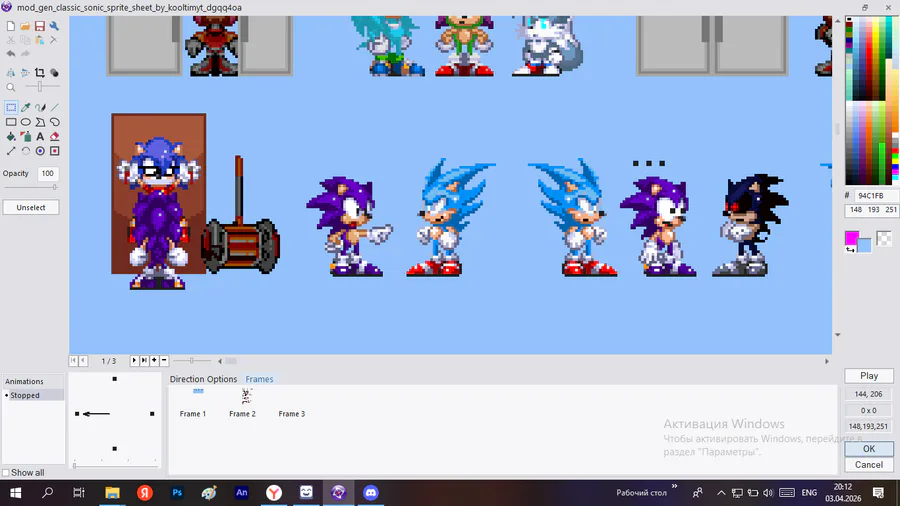The height and width of the screenshot is (506, 900).
Task: Adjust the zoom slider in toolbar
Action: pos(40,87)
